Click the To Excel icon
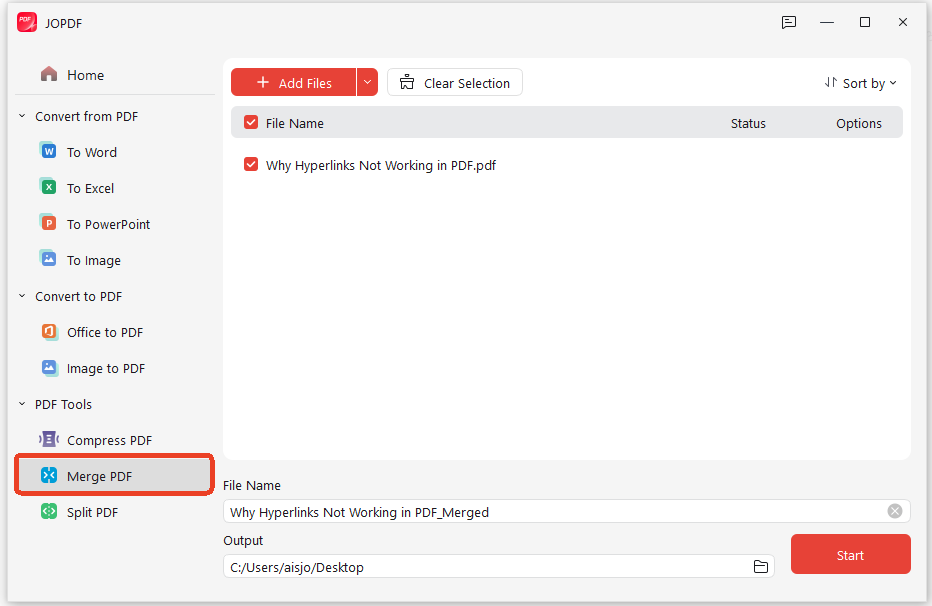 point(49,187)
